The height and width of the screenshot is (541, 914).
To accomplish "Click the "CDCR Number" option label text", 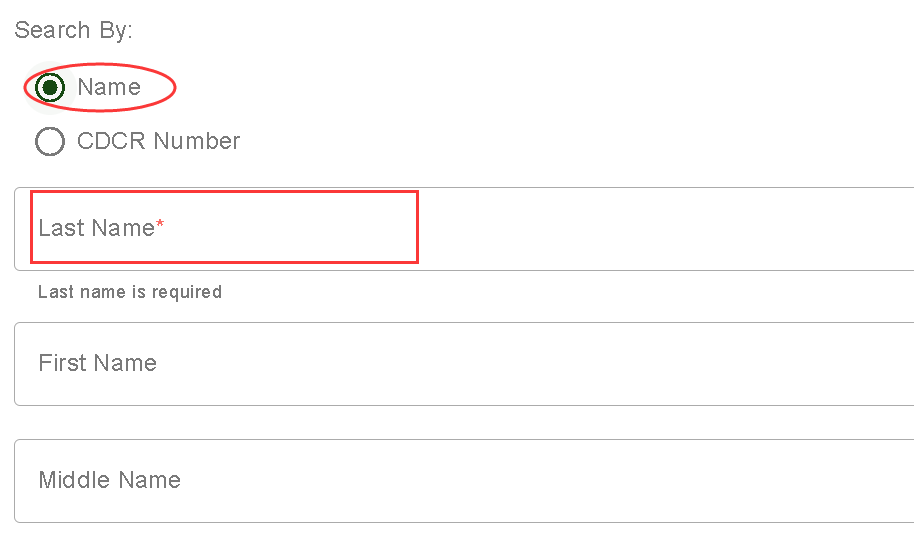I will (x=158, y=142).
